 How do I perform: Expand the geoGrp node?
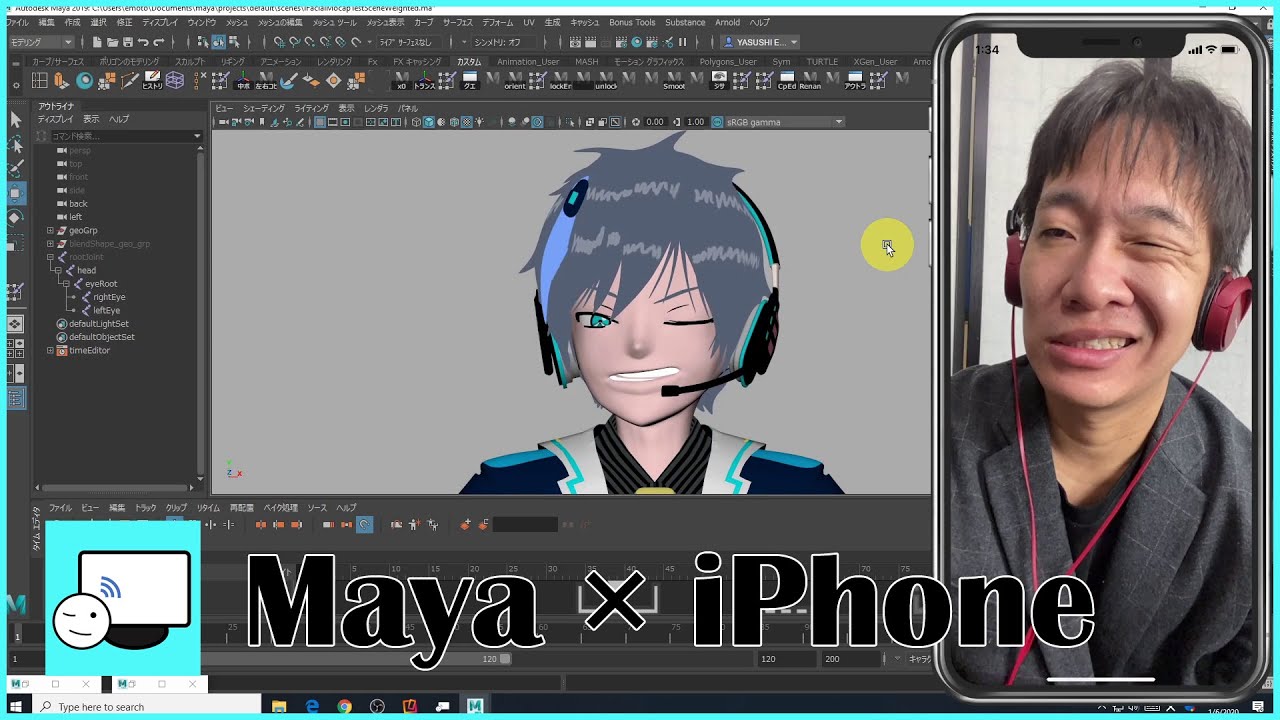point(50,231)
